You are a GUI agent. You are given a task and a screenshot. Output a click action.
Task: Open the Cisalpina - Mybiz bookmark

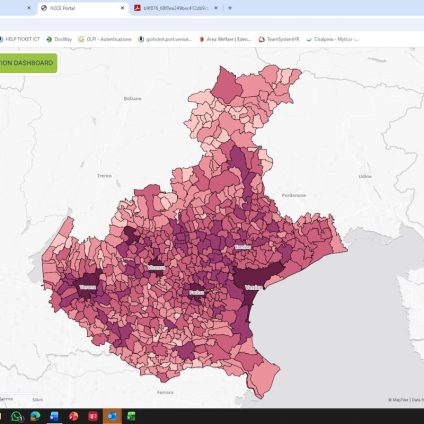[332, 39]
